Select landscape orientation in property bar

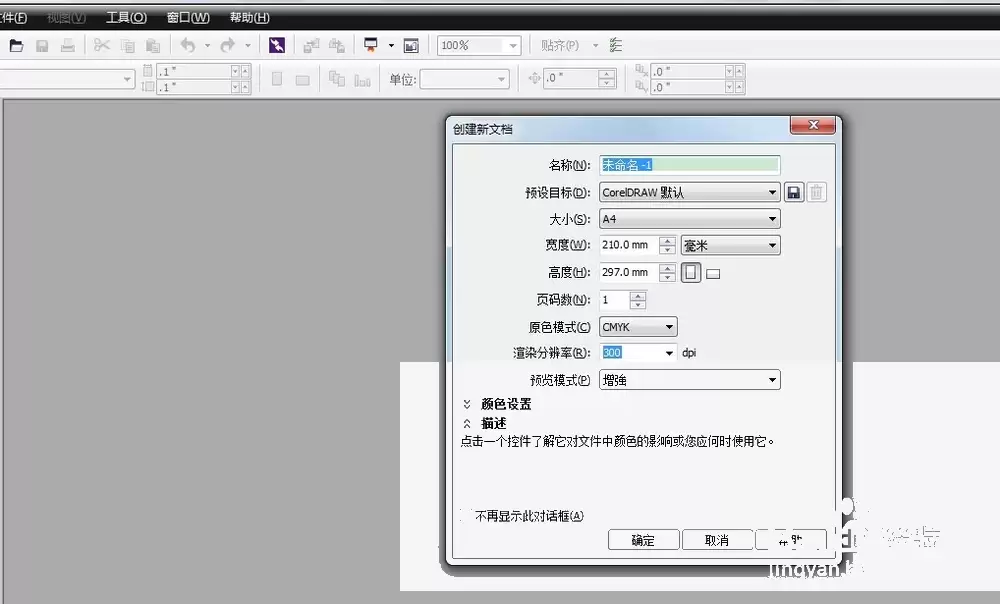pos(302,80)
